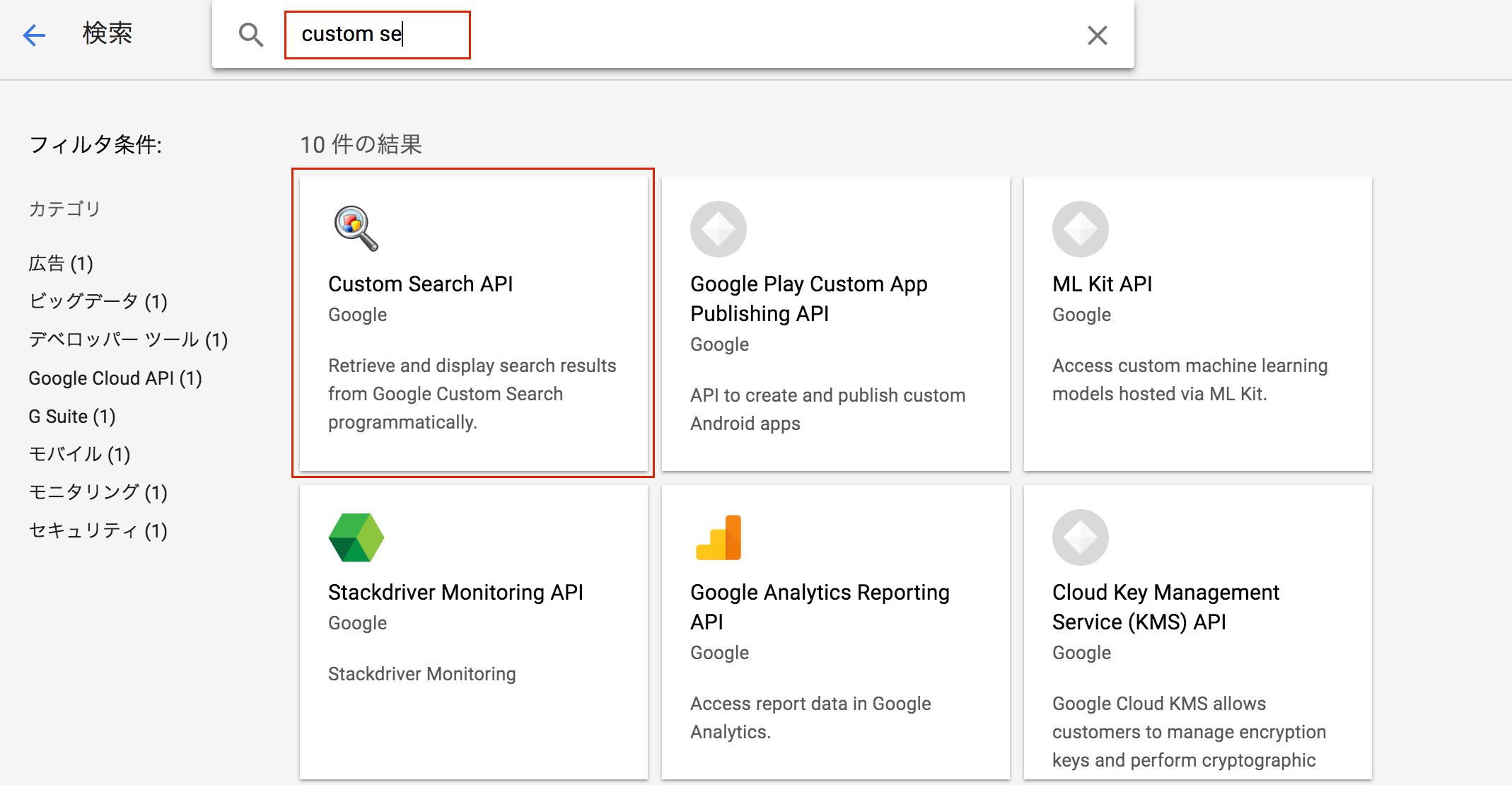Apply the セキュリティ category filter
This screenshot has width=1512, height=785.
point(98,531)
